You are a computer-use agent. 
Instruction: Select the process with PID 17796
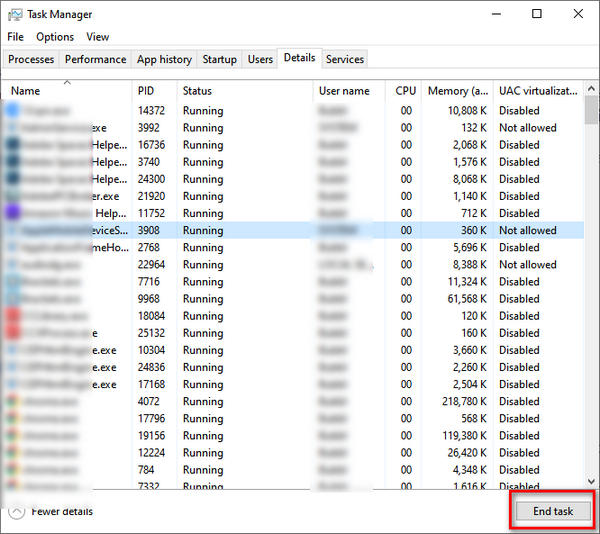click(x=293, y=418)
